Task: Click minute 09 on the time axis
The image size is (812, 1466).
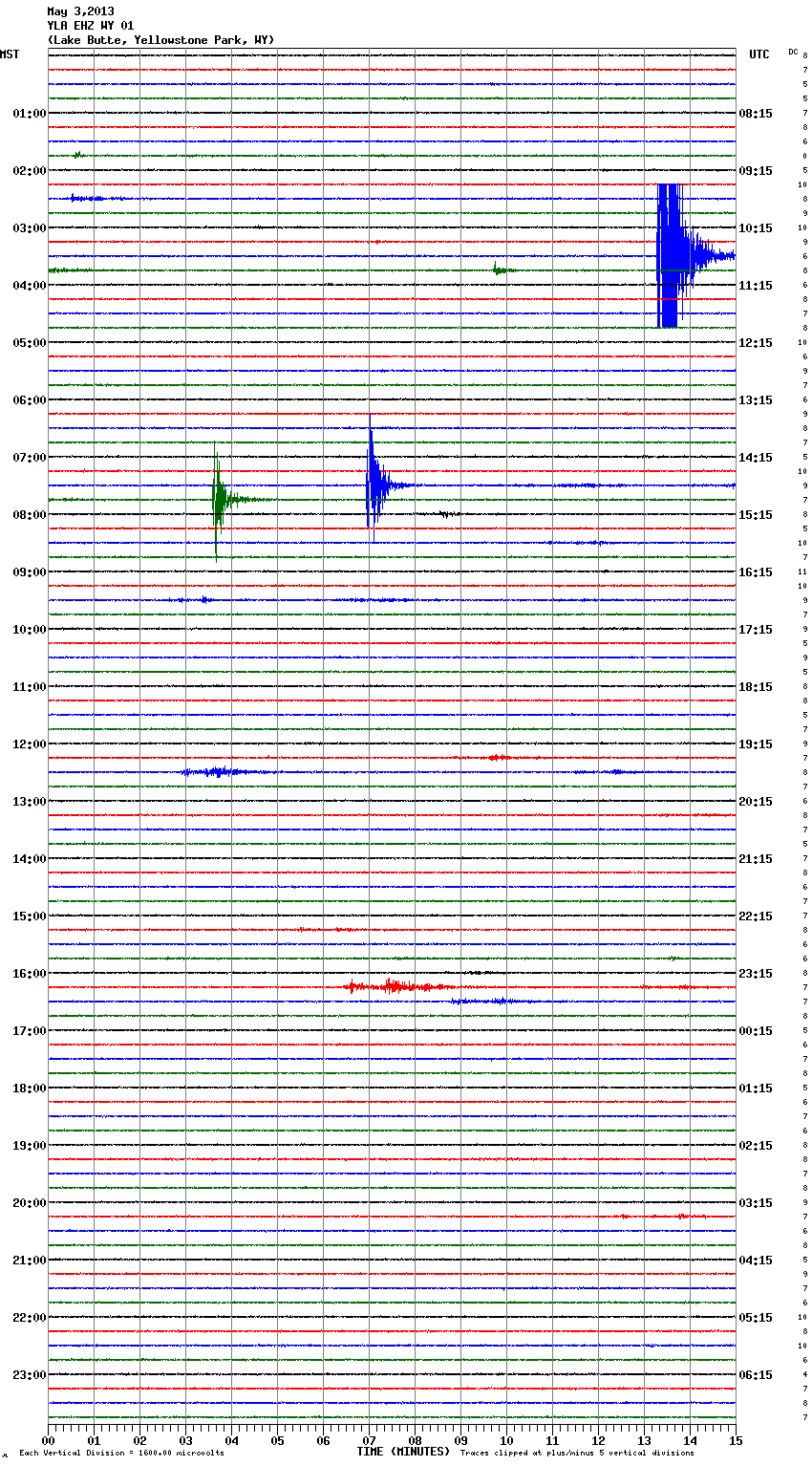Action: click(x=460, y=1441)
